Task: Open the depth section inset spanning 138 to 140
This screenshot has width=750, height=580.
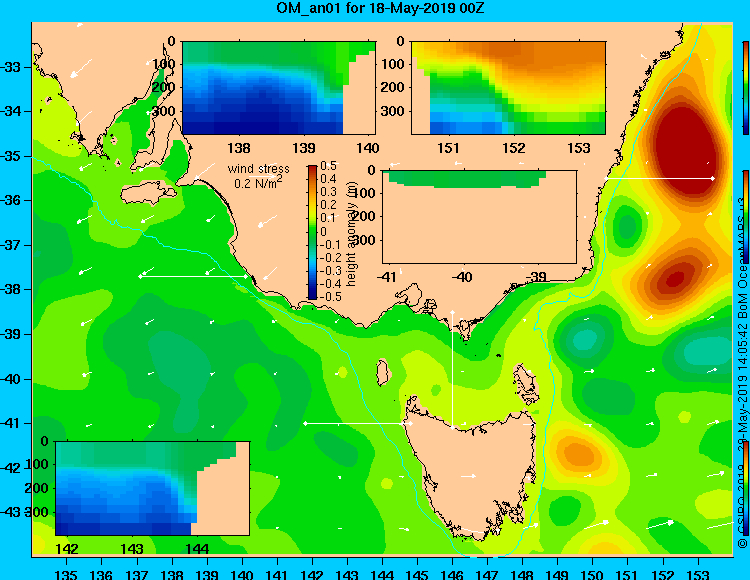Action: (279, 88)
